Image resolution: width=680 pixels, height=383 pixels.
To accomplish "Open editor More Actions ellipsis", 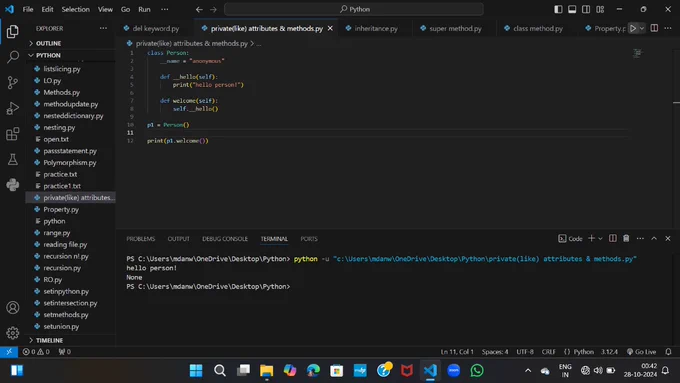I will coord(668,28).
